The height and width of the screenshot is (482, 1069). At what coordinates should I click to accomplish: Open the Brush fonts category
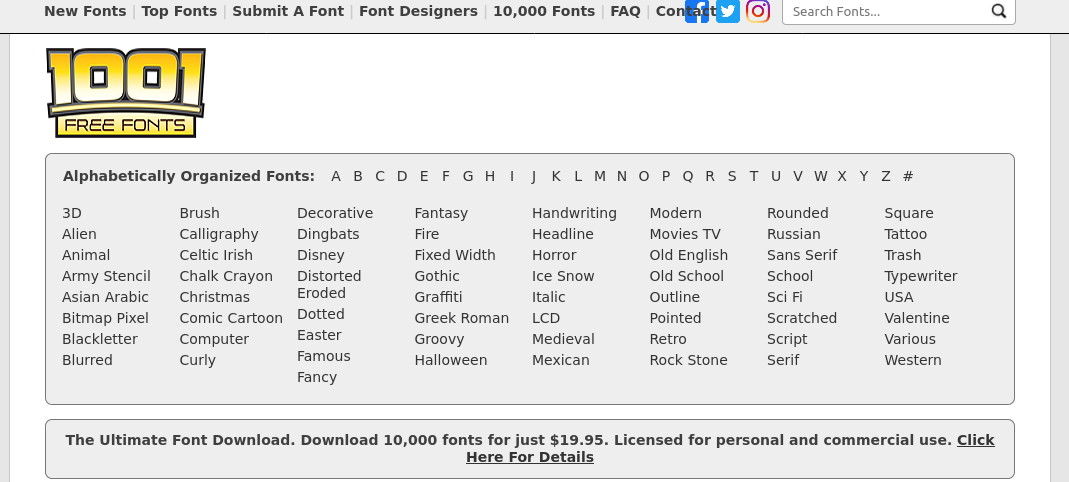(200, 213)
